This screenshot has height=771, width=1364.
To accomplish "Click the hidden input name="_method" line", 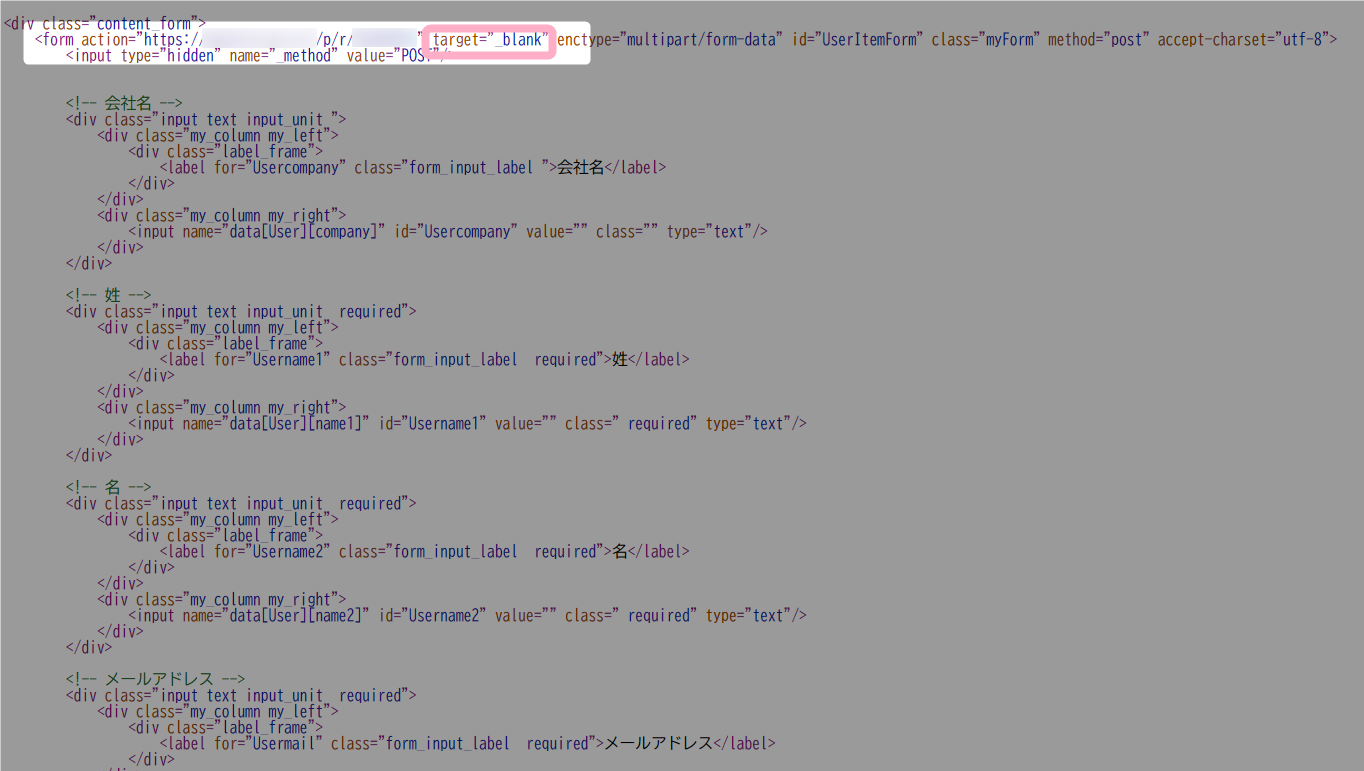I will click(x=258, y=56).
